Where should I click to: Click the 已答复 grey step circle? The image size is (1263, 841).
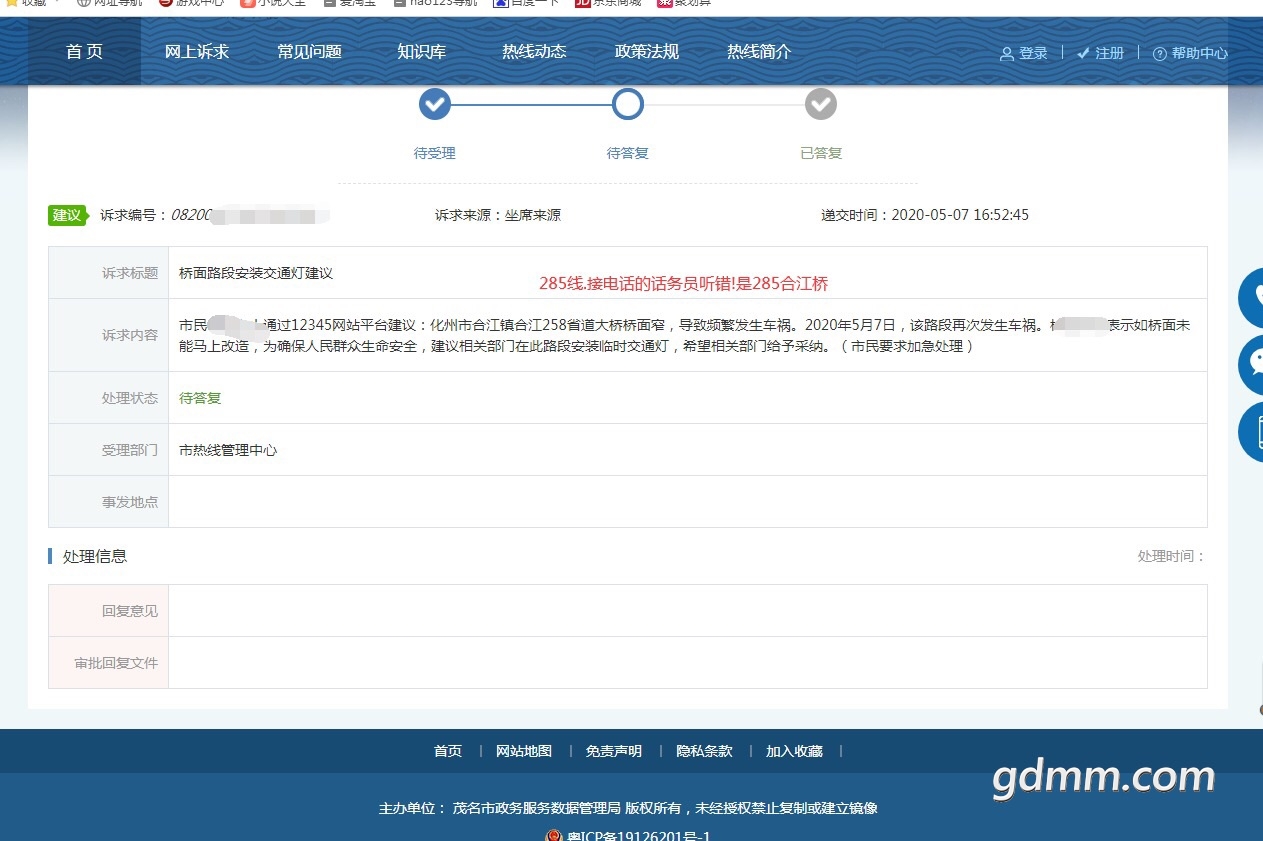point(821,104)
